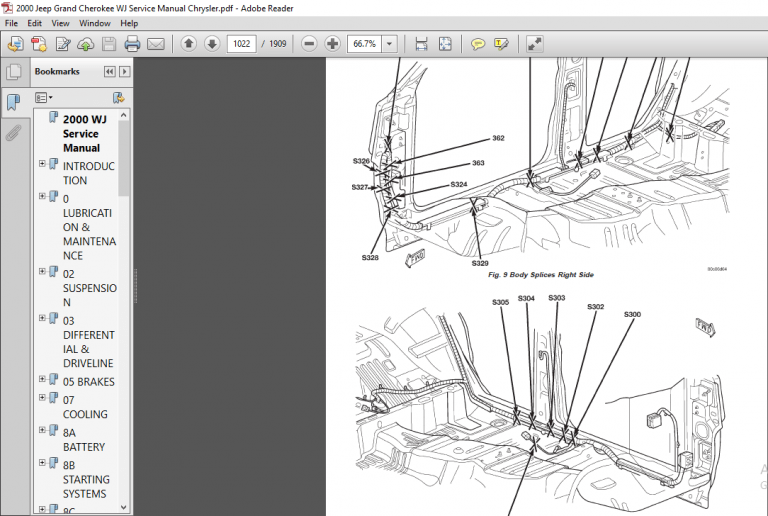Open the 07 COOLING bookmark
The width and height of the screenshot is (768, 516).
click(85, 407)
